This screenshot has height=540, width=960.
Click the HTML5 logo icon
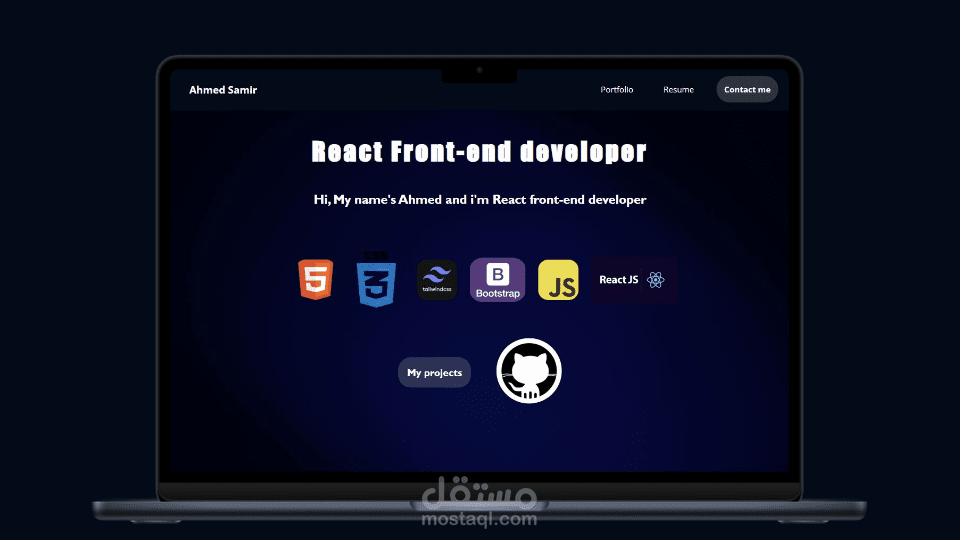pos(315,279)
